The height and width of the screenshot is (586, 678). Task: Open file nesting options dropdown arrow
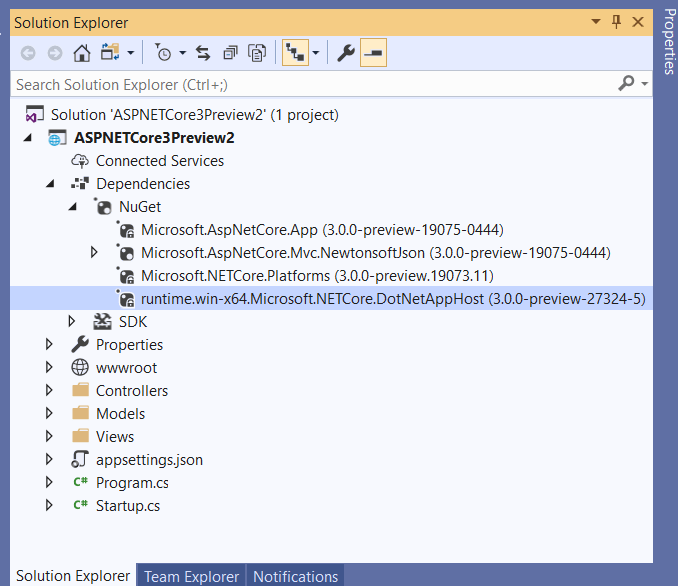[x=316, y=53]
